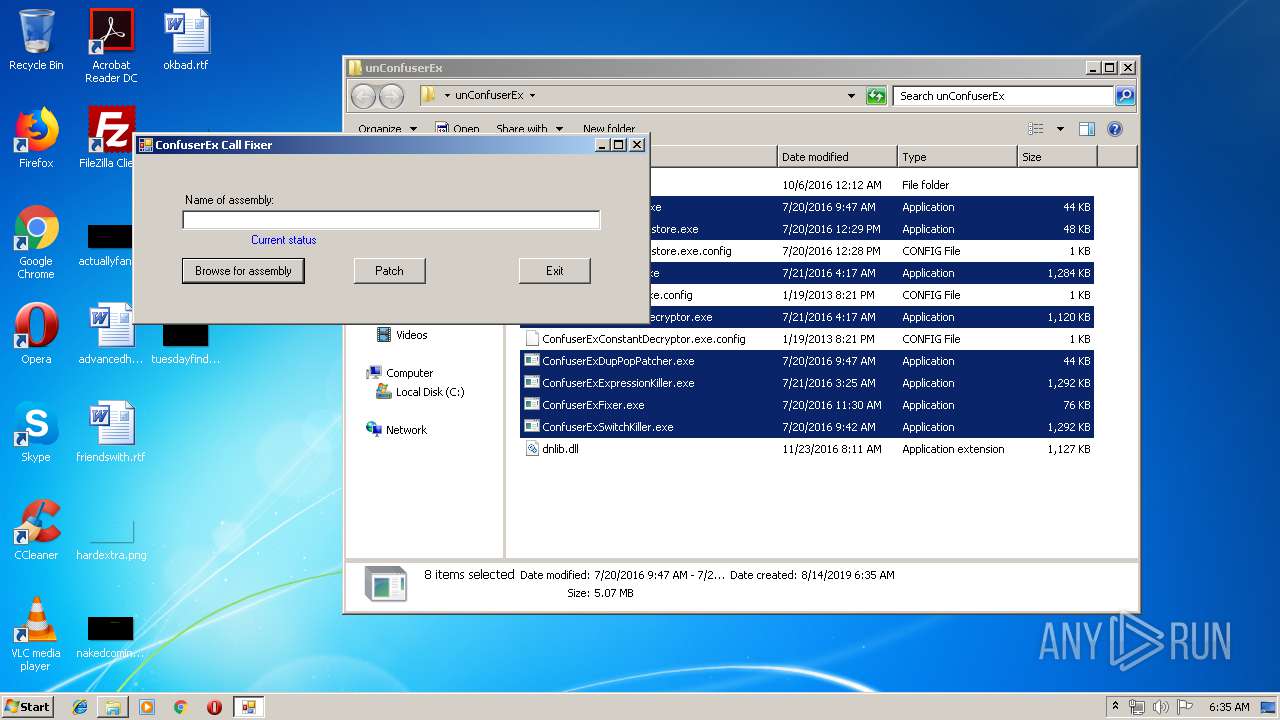Show hidden tray icons arrow
Viewport: 1280px width, 720px height.
pyautogui.click(x=1115, y=707)
